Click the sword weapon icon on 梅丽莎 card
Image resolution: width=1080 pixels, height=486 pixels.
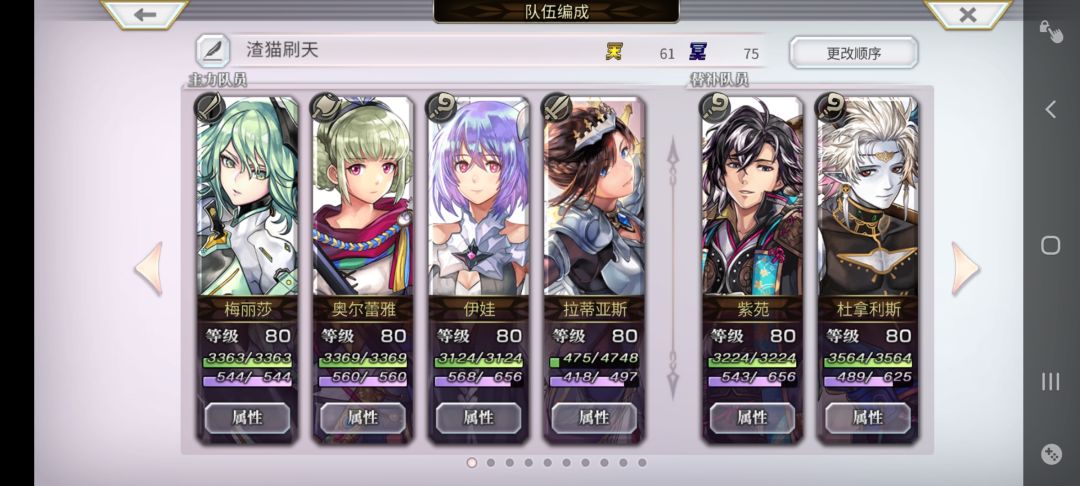tap(209, 107)
